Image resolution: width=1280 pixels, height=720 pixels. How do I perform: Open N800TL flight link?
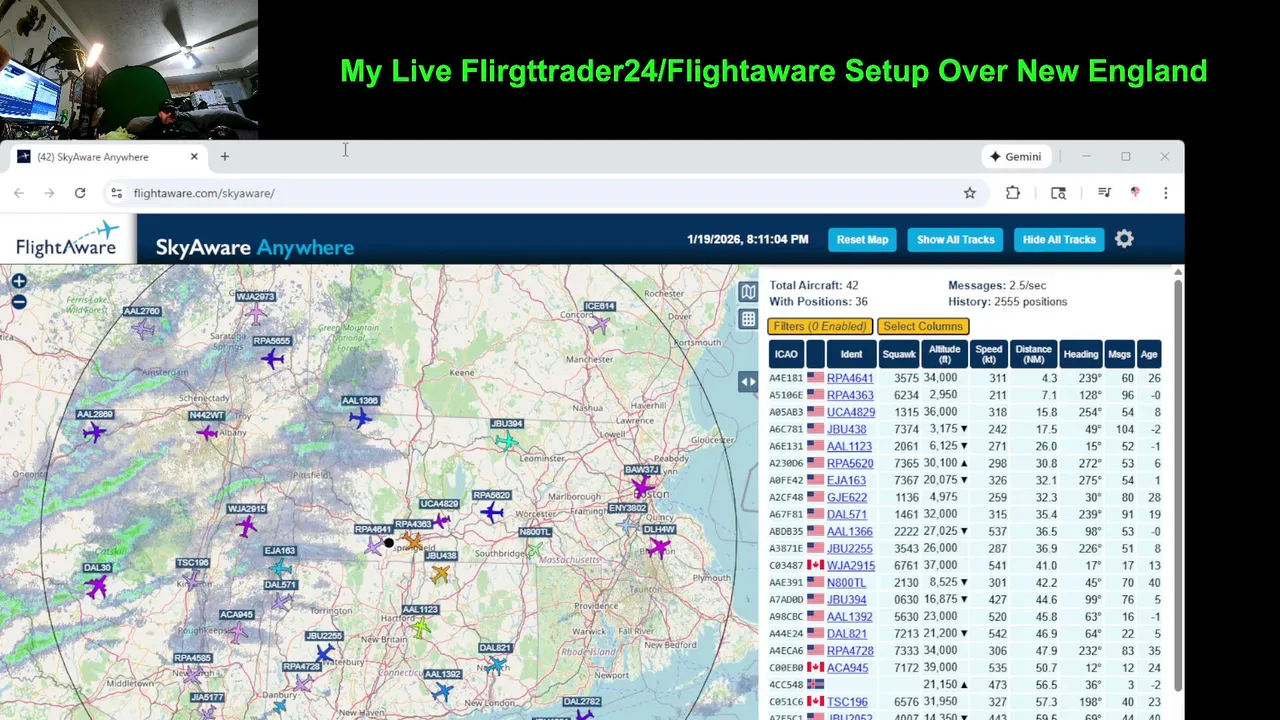coord(847,582)
